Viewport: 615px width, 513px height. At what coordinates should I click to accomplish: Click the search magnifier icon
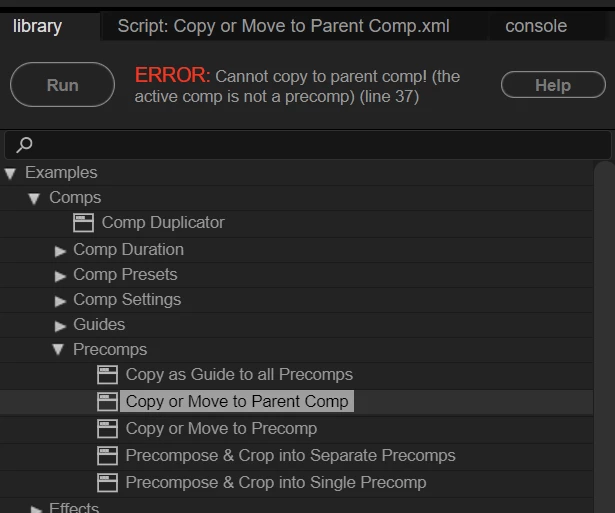pyautogui.click(x=25, y=145)
